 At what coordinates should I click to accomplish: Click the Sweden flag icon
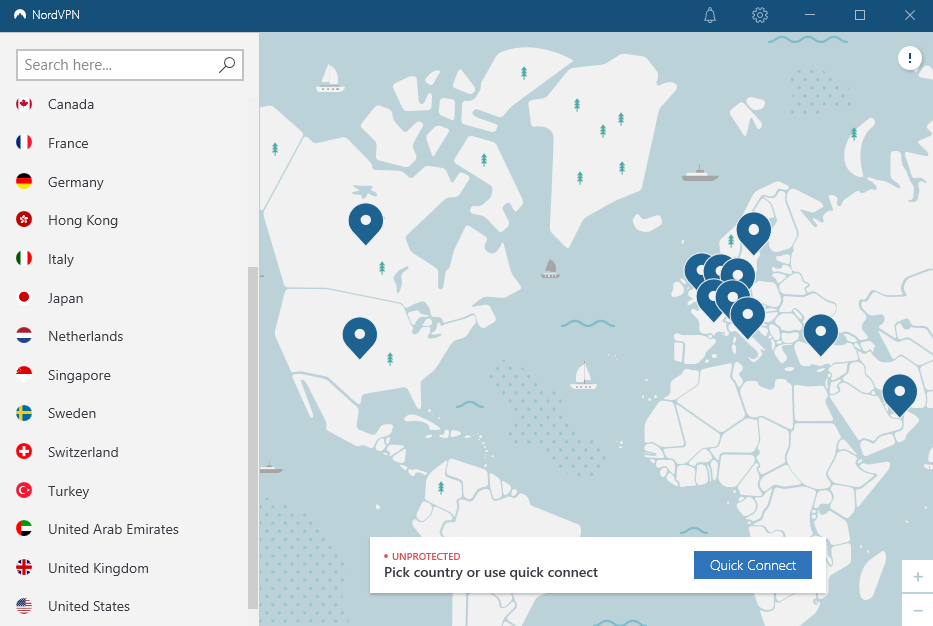[24, 413]
